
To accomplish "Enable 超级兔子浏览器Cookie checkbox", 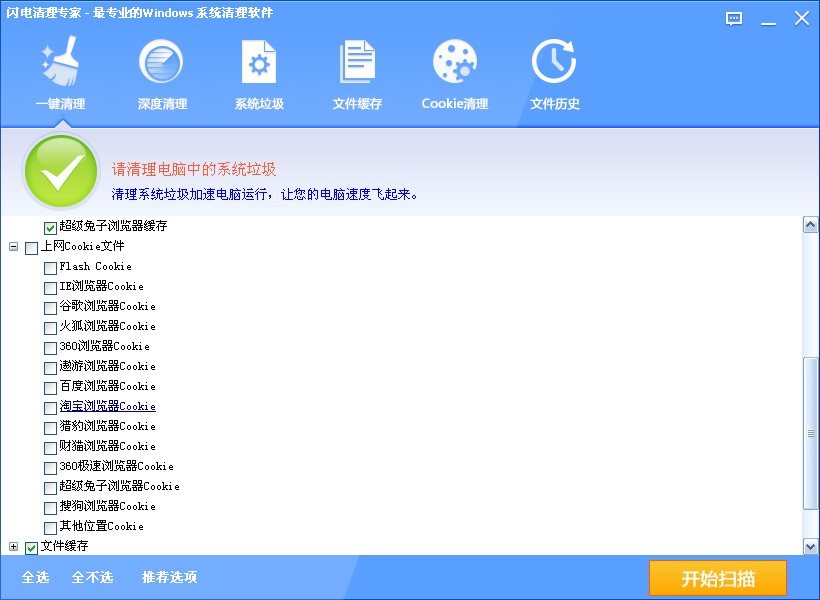I will click(x=50, y=488).
